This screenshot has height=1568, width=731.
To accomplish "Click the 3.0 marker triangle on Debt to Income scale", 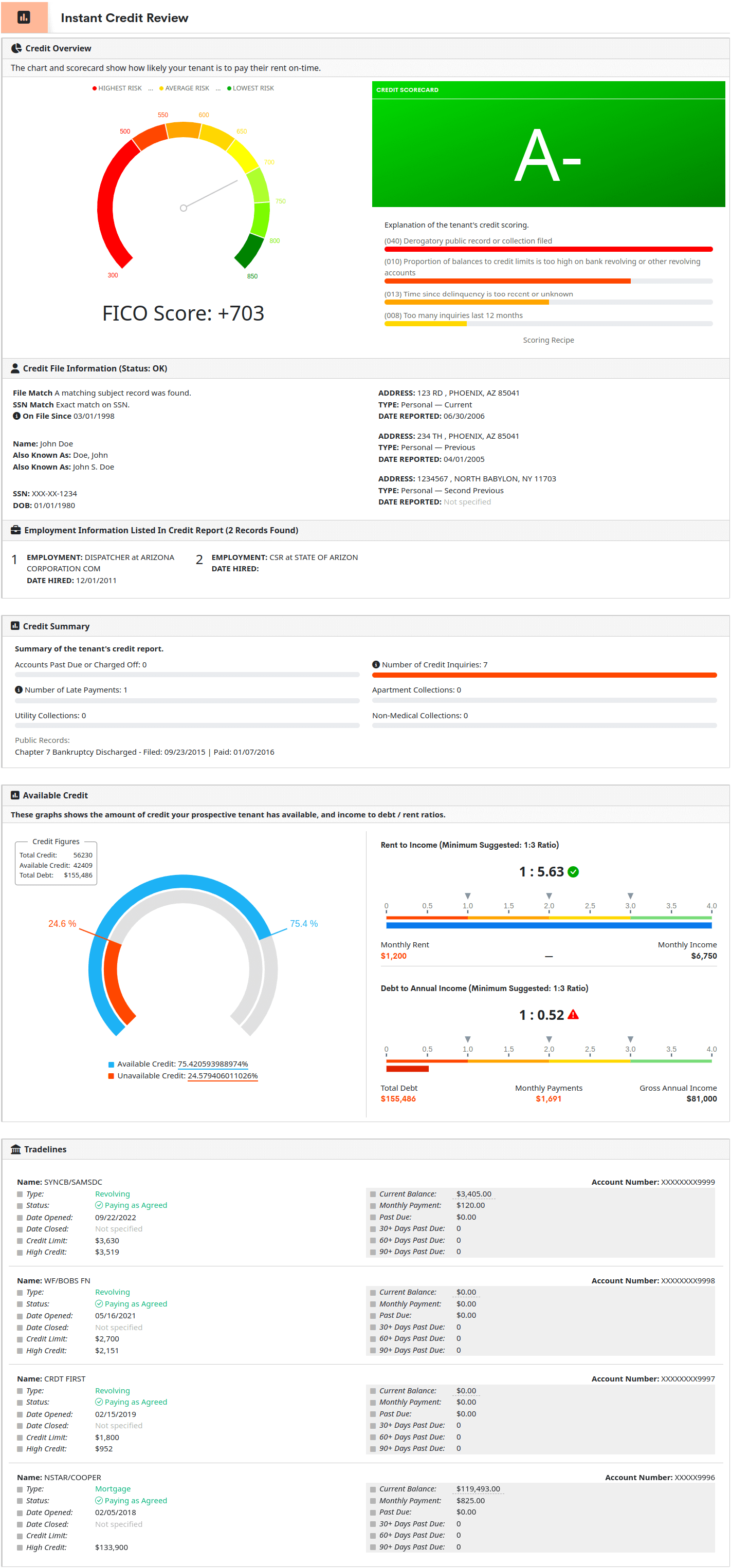I will pyautogui.click(x=630, y=1039).
